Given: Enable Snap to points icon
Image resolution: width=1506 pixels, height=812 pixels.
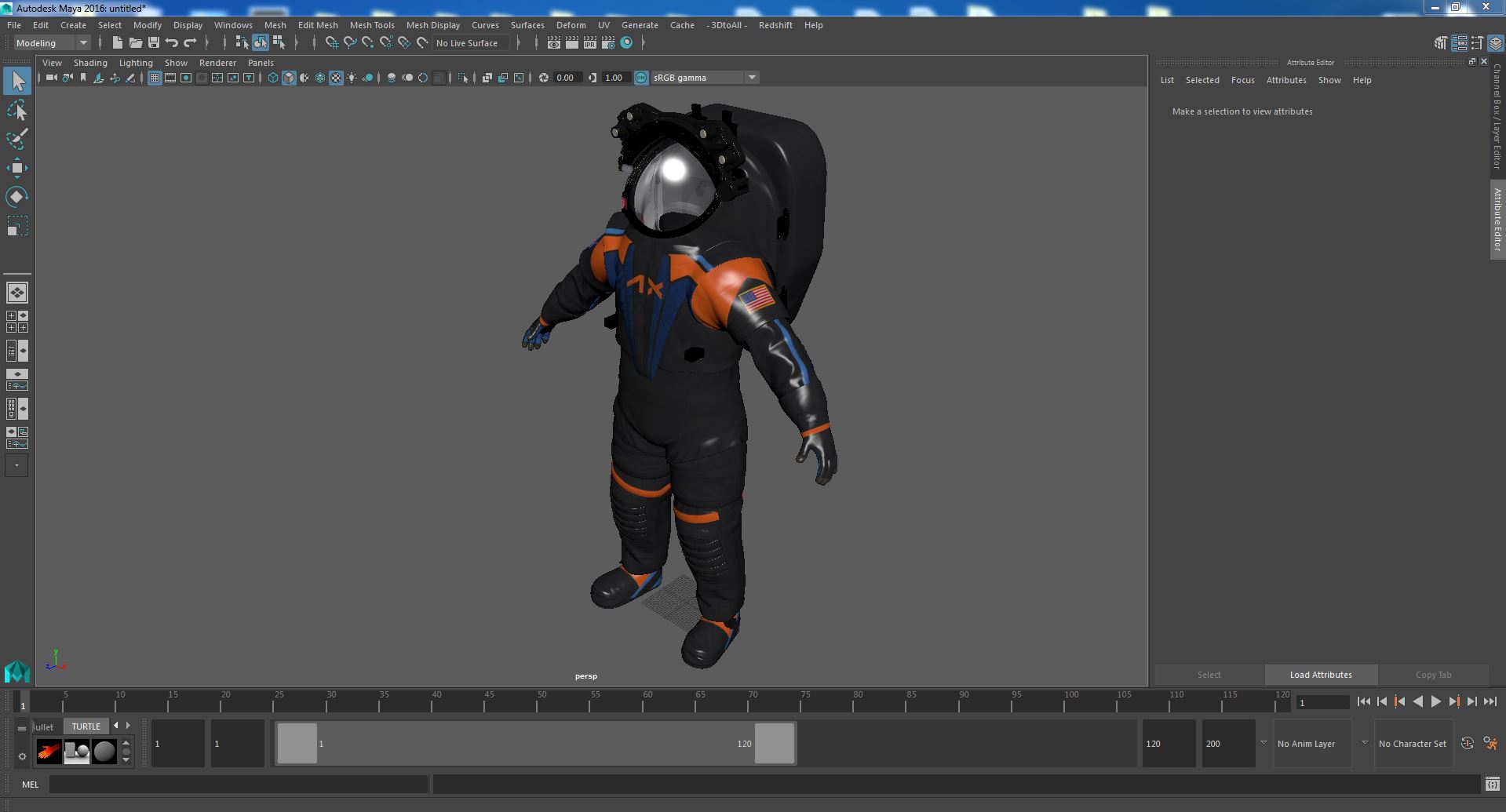Looking at the screenshot, I should [368, 43].
